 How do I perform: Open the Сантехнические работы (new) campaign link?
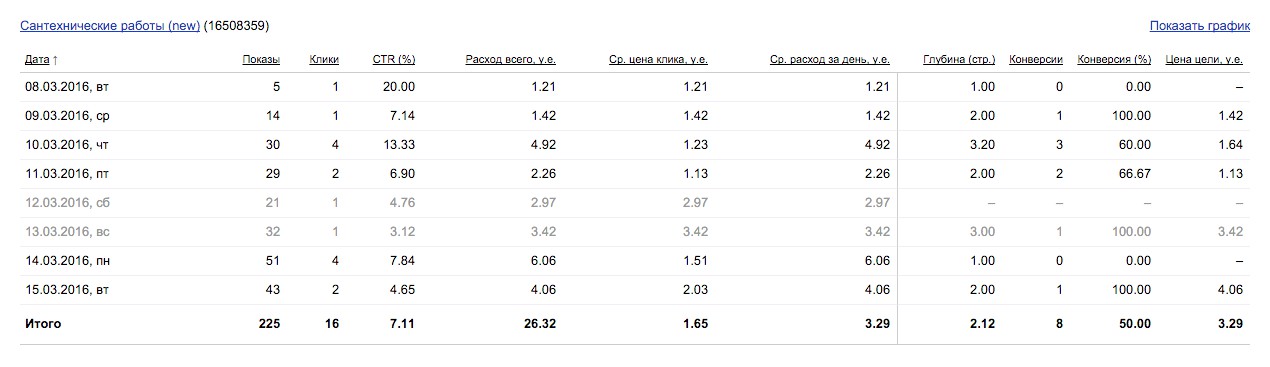(x=110, y=25)
